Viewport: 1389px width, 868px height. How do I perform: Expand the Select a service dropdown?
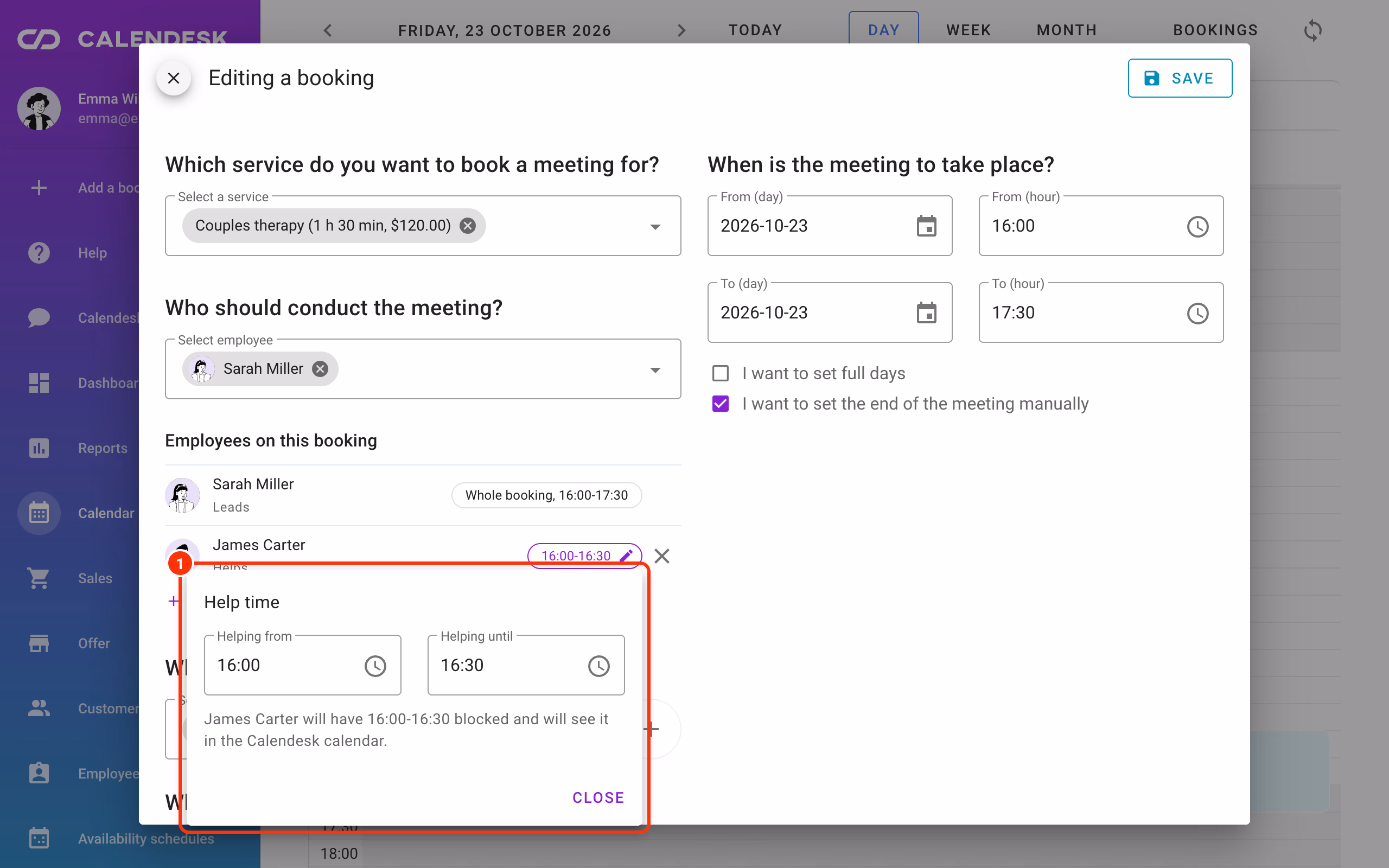pos(655,227)
